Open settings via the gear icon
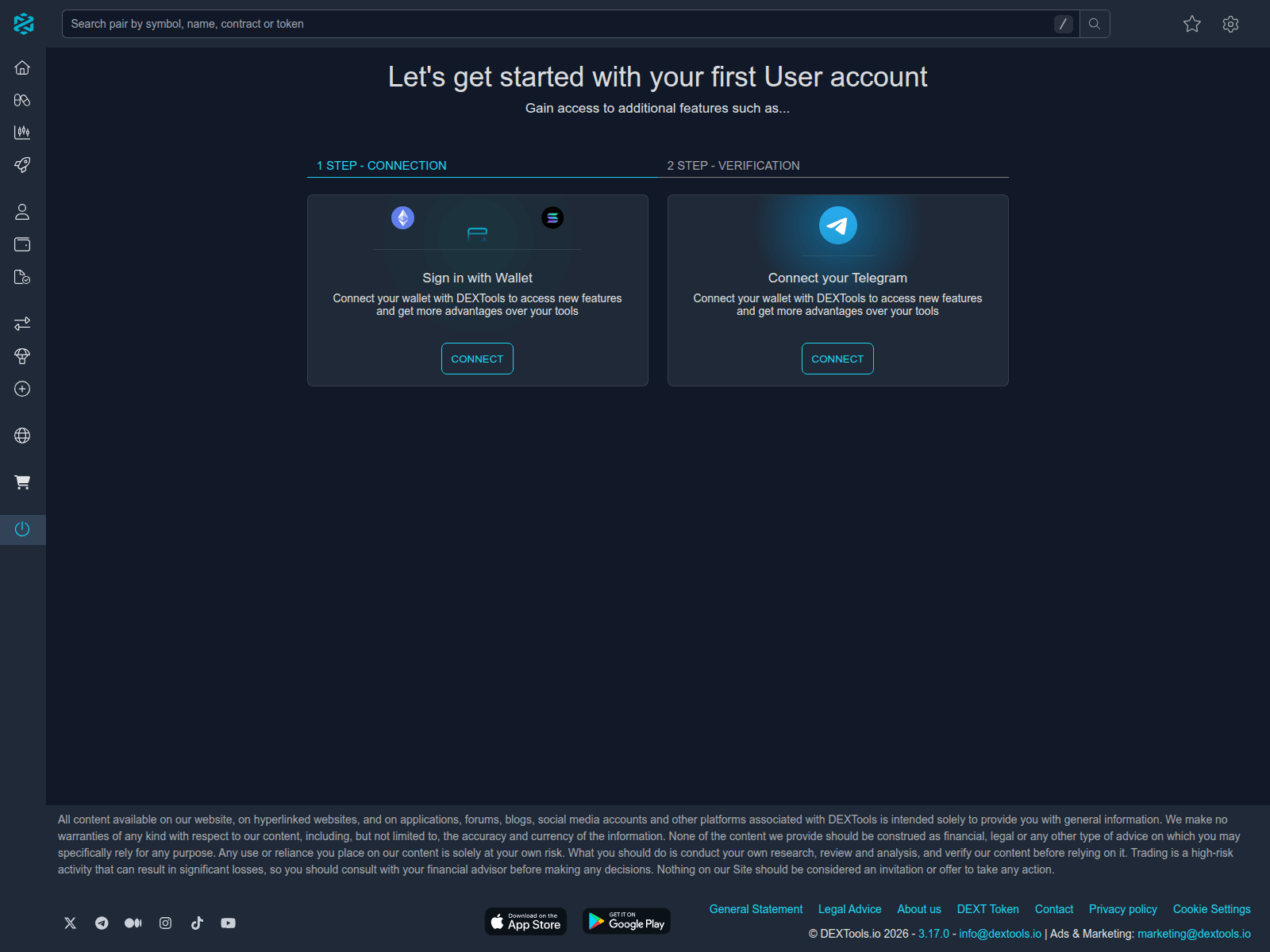 pos(1231,24)
